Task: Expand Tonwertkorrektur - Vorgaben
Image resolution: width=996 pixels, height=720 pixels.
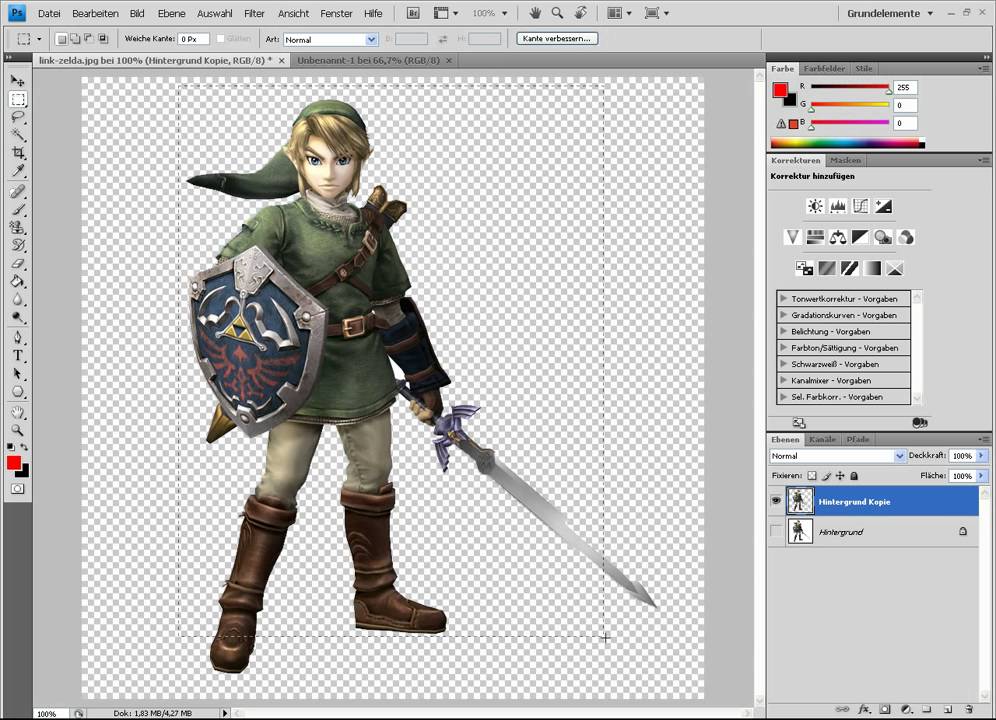Action: coord(784,298)
